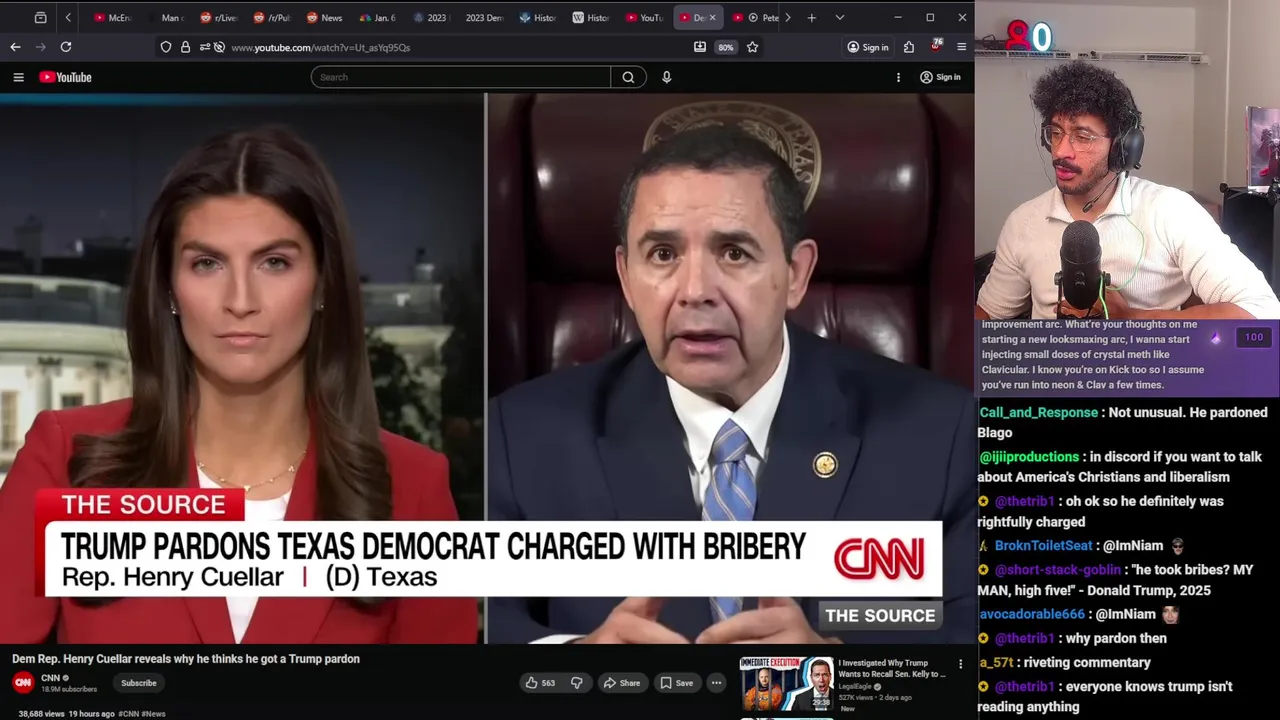
Task: Click chat username @ijiiproductions
Action: [x=1029, y=457]
